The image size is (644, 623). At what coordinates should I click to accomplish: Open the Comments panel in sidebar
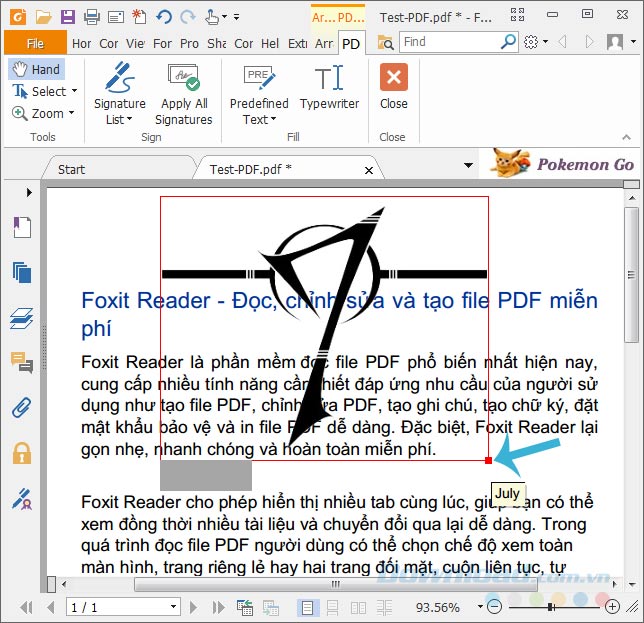[x=22, y=362]
